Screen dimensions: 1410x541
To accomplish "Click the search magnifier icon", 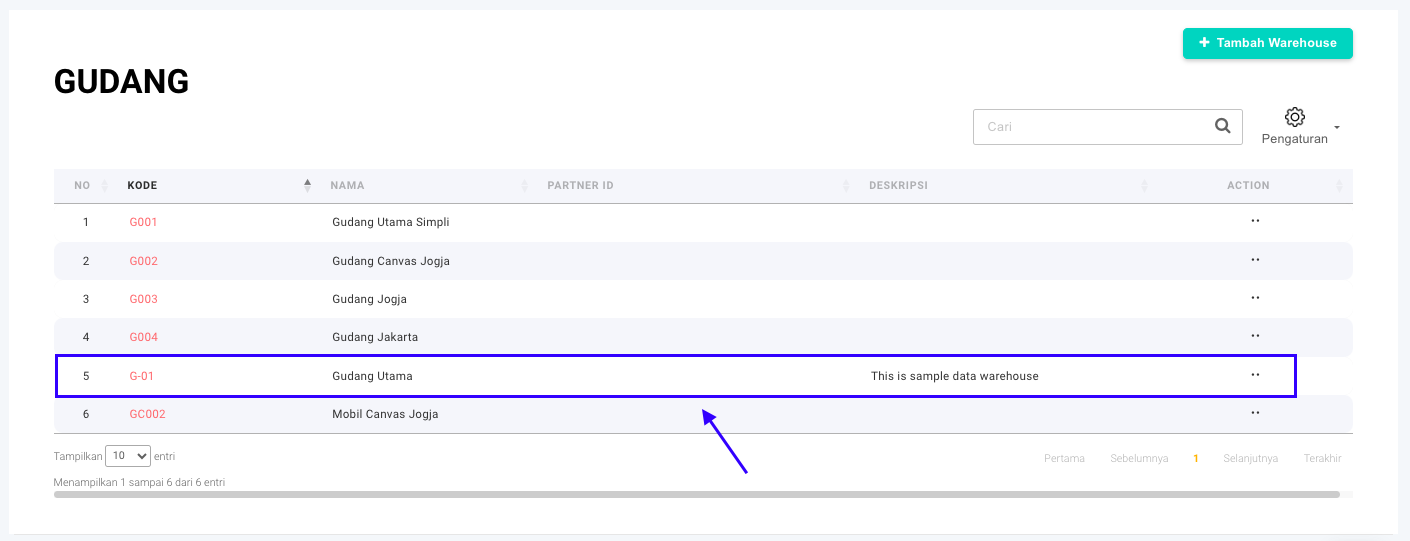I will click(x=1222, y=126).
